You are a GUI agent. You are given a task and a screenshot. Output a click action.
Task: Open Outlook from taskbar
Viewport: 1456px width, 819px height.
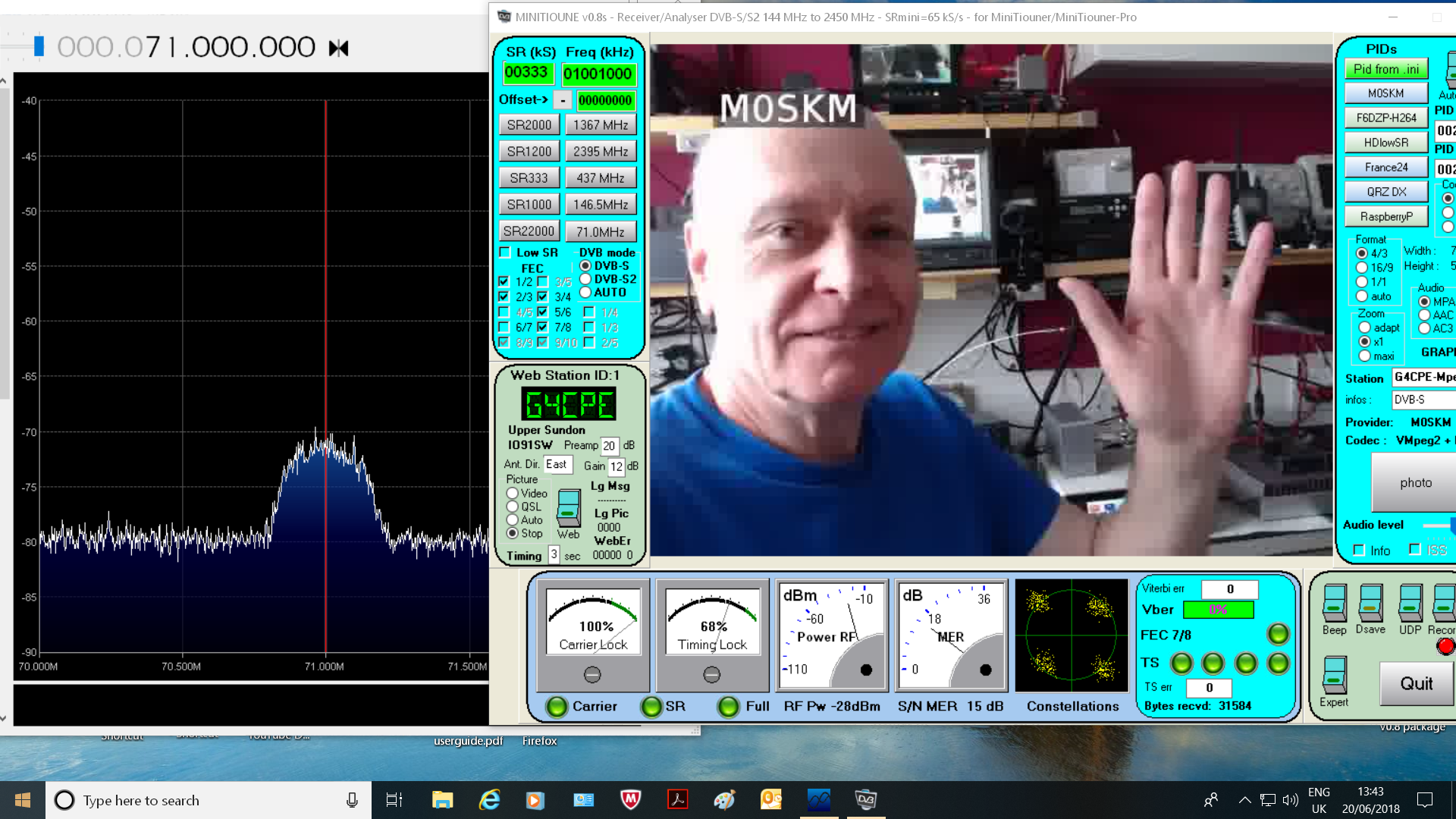pos(771,800)
